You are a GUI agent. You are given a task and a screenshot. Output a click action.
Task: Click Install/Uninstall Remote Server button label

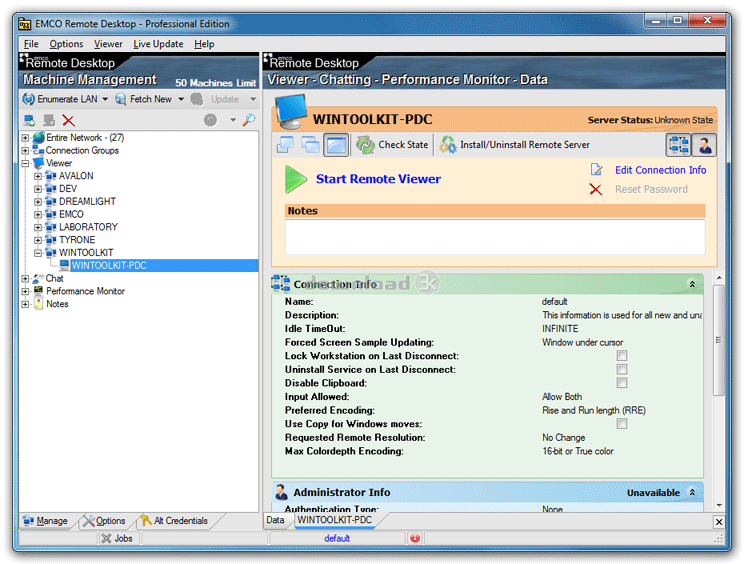(525, 145)
